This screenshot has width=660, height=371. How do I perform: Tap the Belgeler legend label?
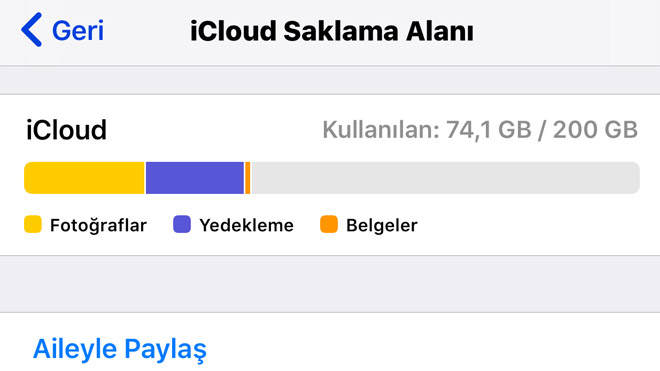[382, 225]
